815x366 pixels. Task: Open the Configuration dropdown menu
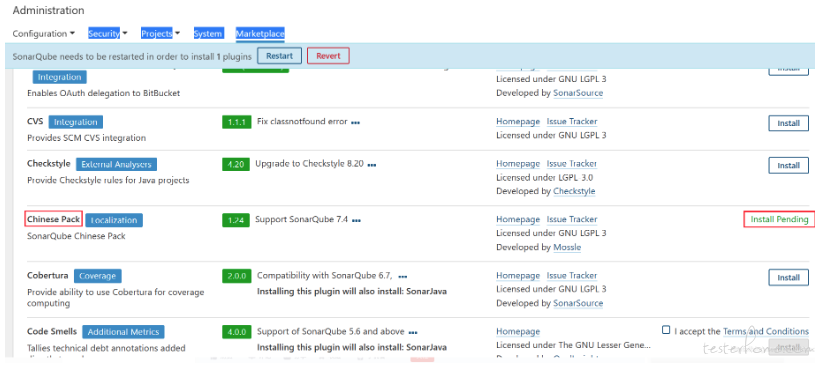[x=44, y=34]
